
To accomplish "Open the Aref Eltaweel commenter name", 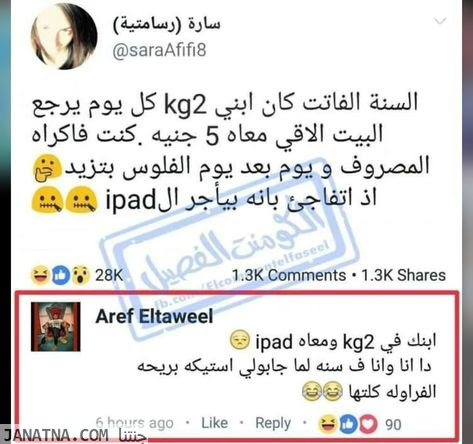I will (154, 316).
